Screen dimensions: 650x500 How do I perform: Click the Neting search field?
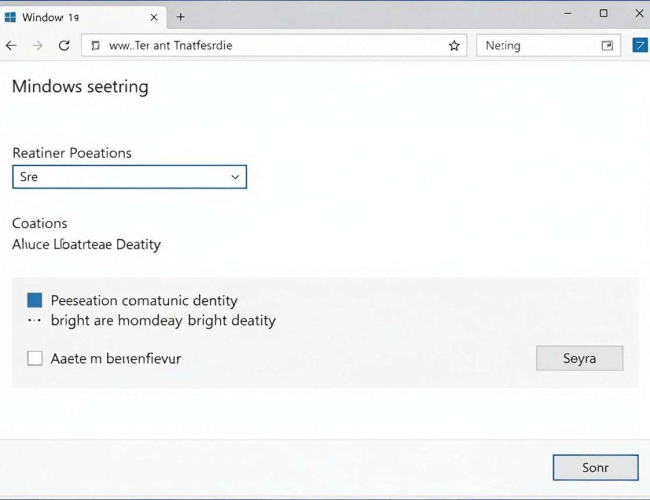point(548,46)
